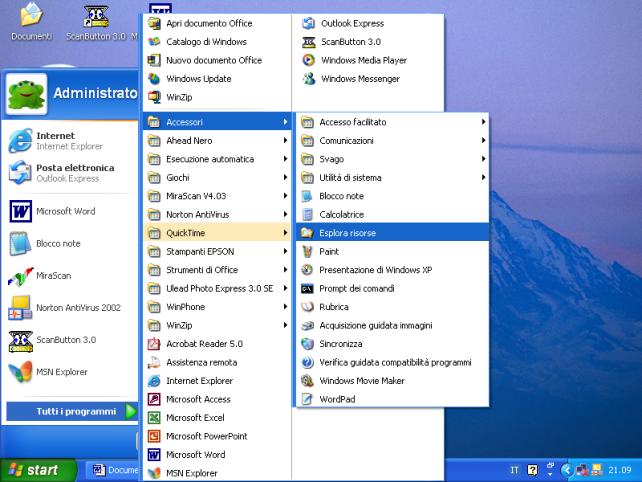Open the Docume... taskbar window button
The height and width of the screenshot is (482, 642).
113,470
